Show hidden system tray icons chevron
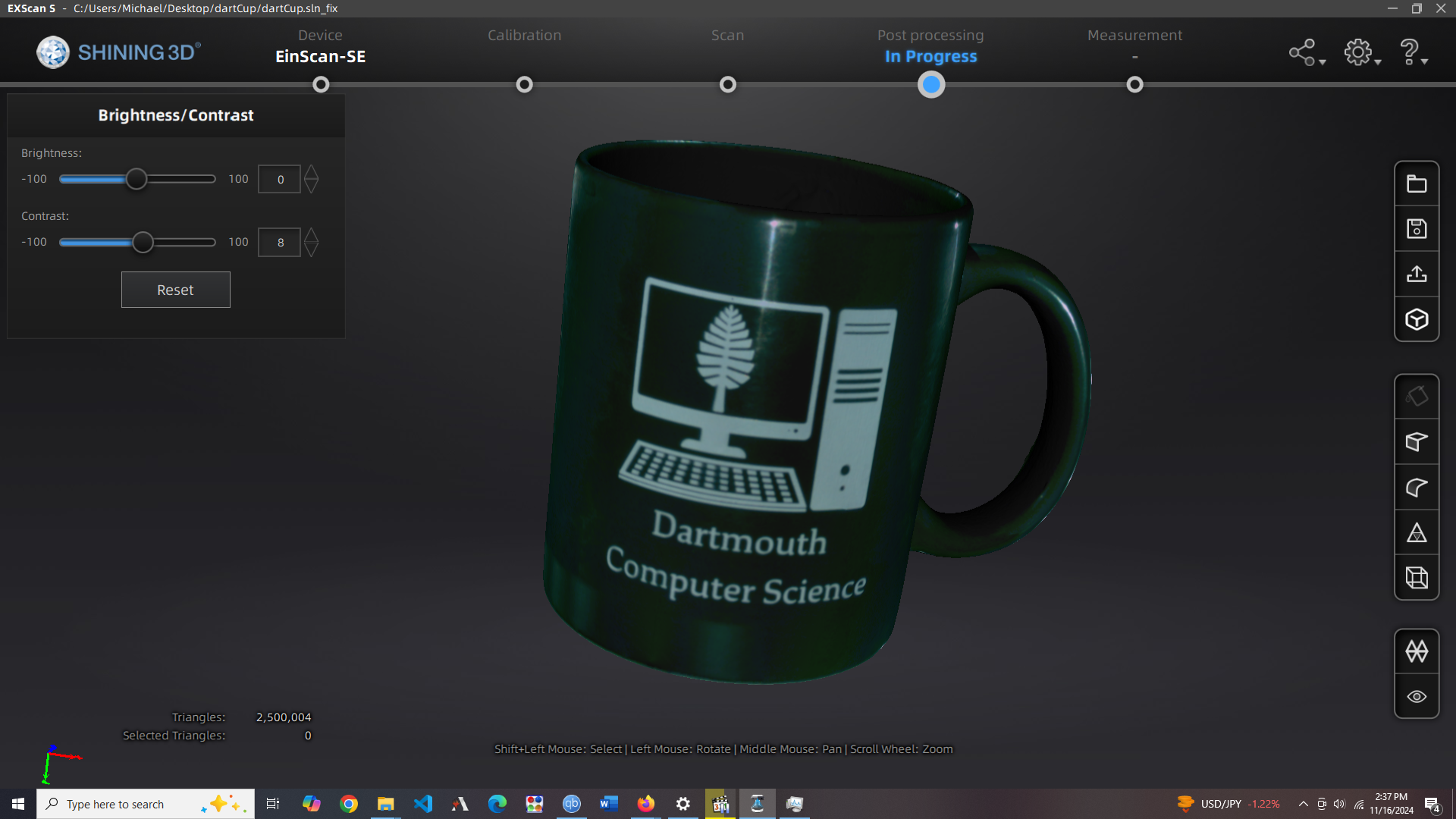Image resolution: width=1456 pixels, height=819 pixels. coord(1303,804)
